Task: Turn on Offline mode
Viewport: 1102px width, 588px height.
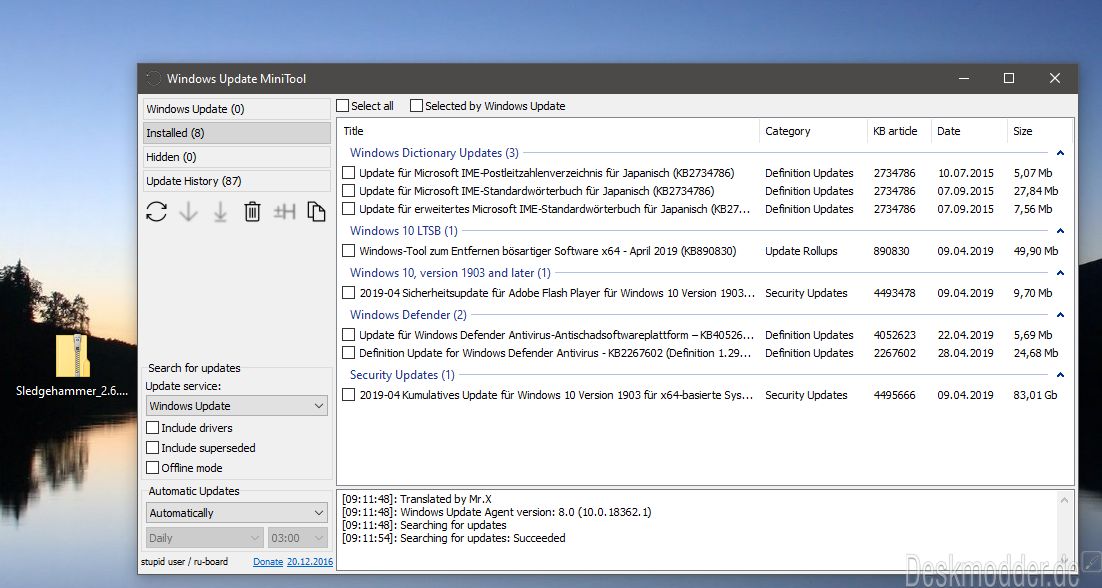Action: click(152, 468)
